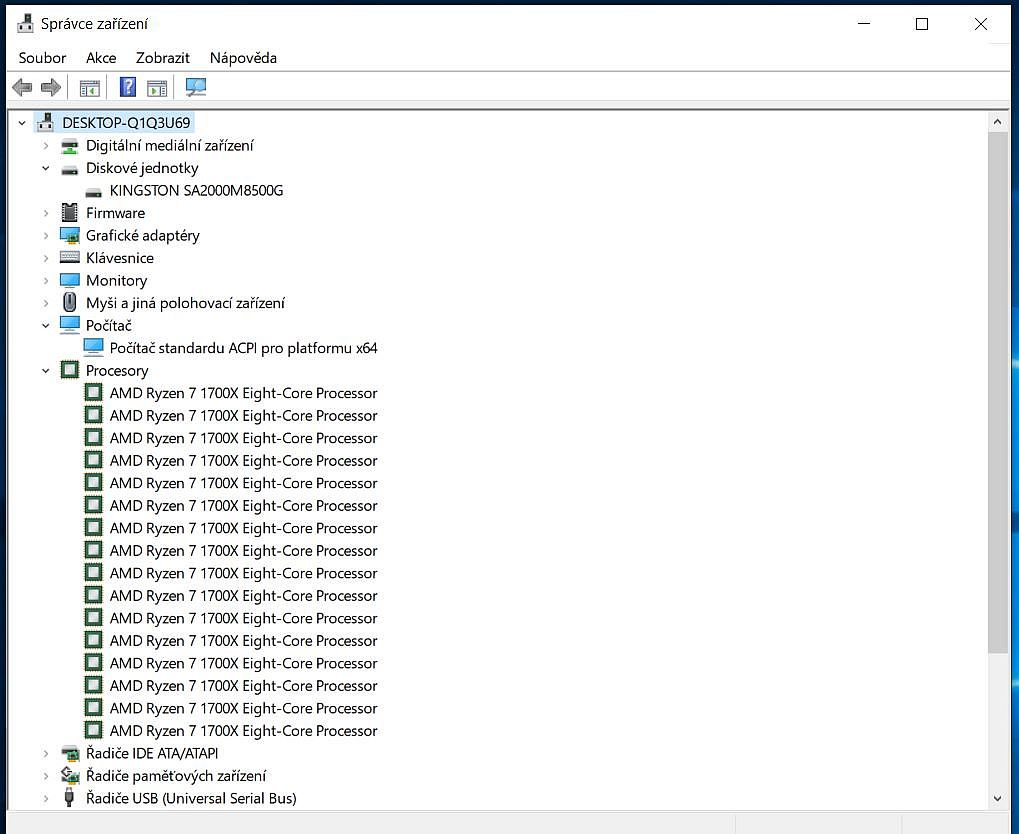Select the last AMD Ryzen 7 1700X processor entry
The height and width of the screenshot is (834, 1019).
click(243, 731)
